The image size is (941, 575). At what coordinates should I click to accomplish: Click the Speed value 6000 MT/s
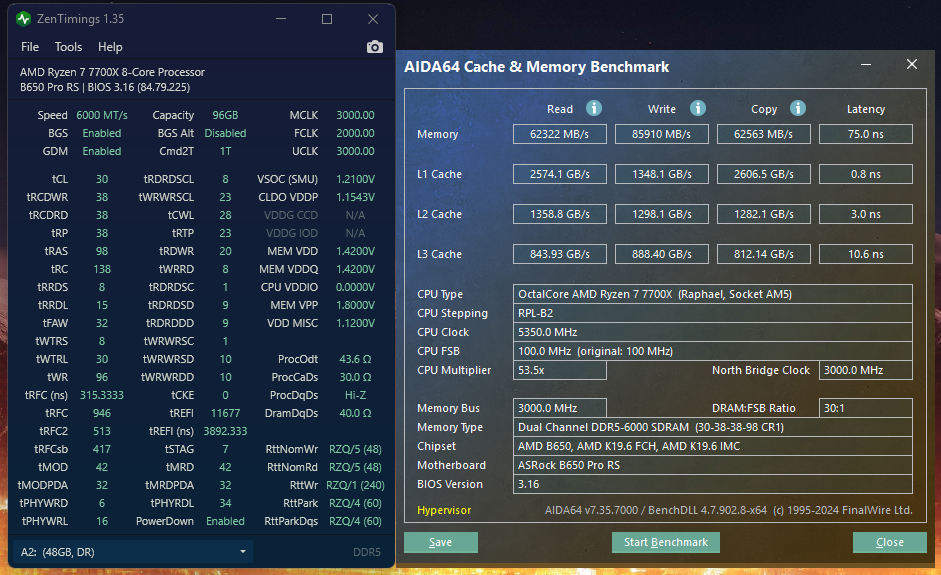point(101,115)
